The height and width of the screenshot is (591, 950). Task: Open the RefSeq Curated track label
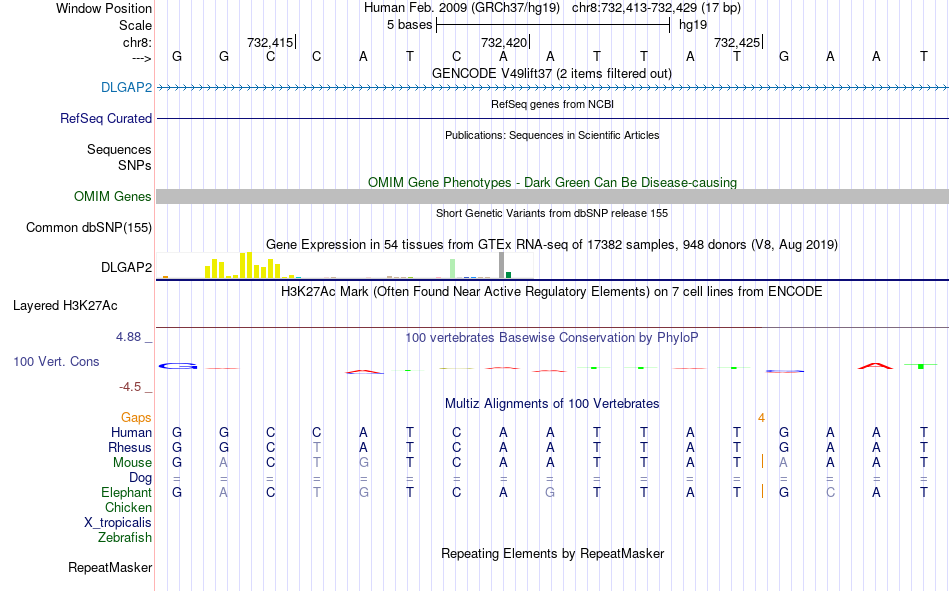pos(105,118)
